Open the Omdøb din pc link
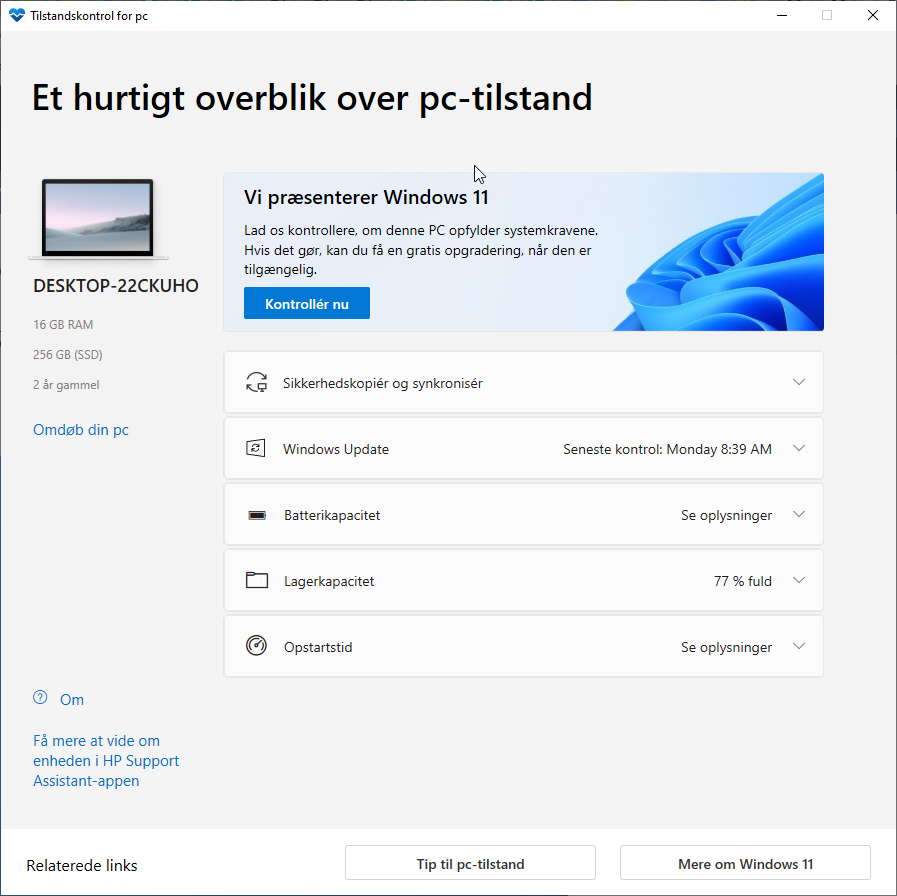This screenshot has width=897, height=896. [80, 430]
